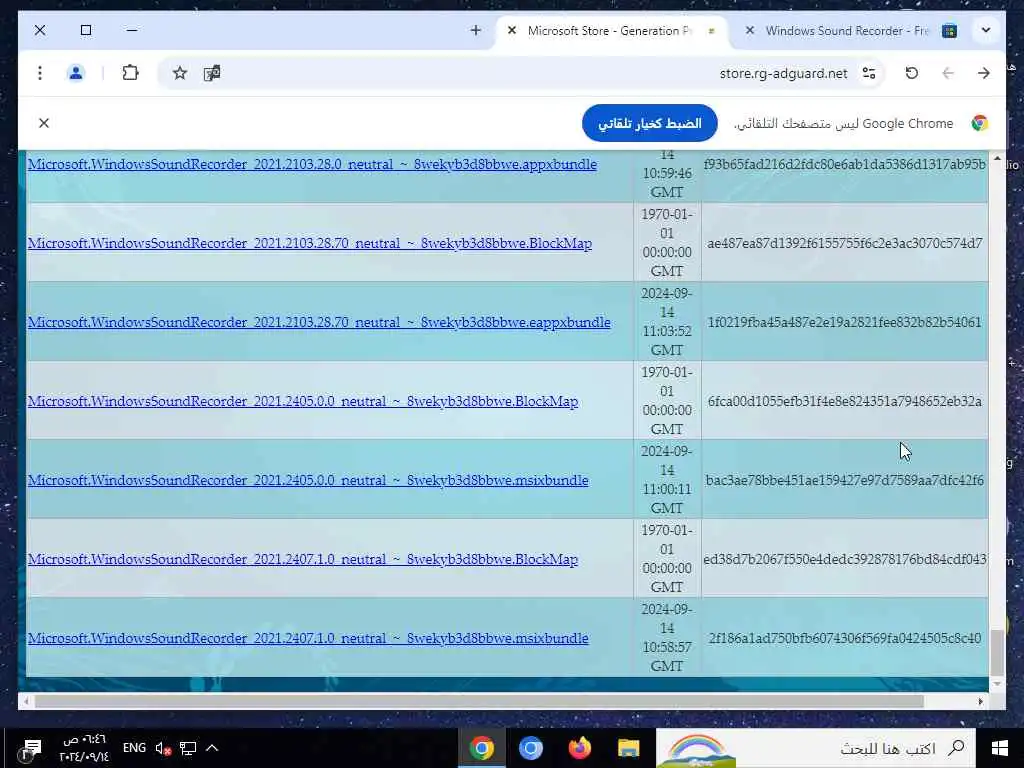This screenshot has height=768, width=1024.
Task: Select hash text starting with f93b65fad216
Action: click(844, 164)
